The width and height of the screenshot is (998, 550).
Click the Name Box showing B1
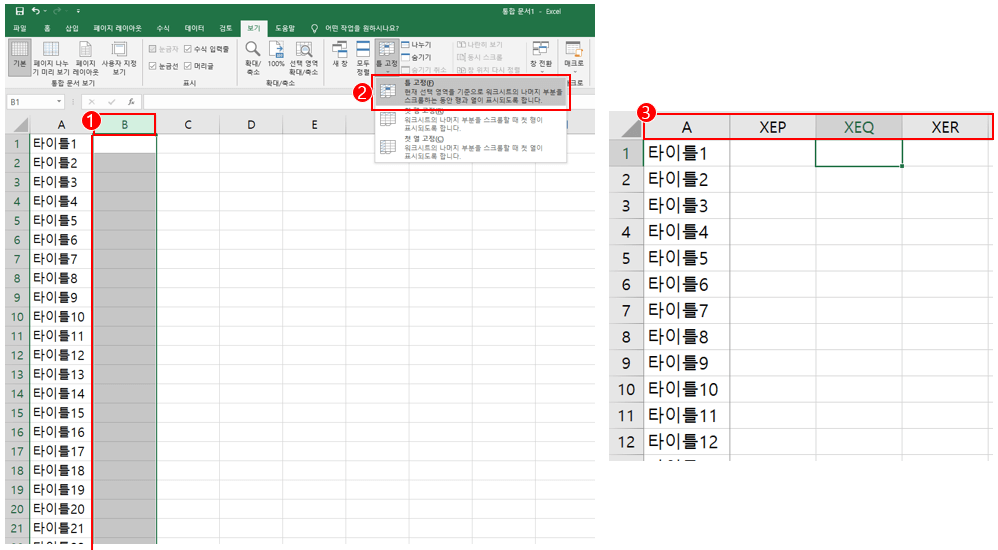click(30, 102)
